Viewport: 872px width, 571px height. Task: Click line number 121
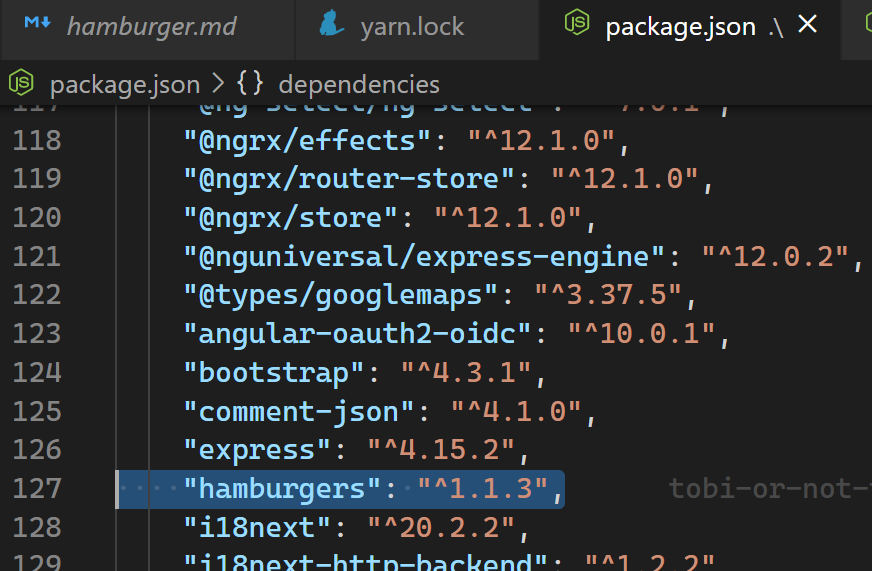point(37,257)
